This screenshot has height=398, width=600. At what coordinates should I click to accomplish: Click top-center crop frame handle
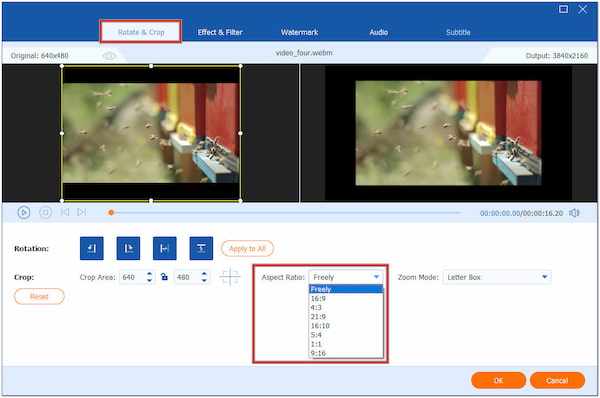151,66
